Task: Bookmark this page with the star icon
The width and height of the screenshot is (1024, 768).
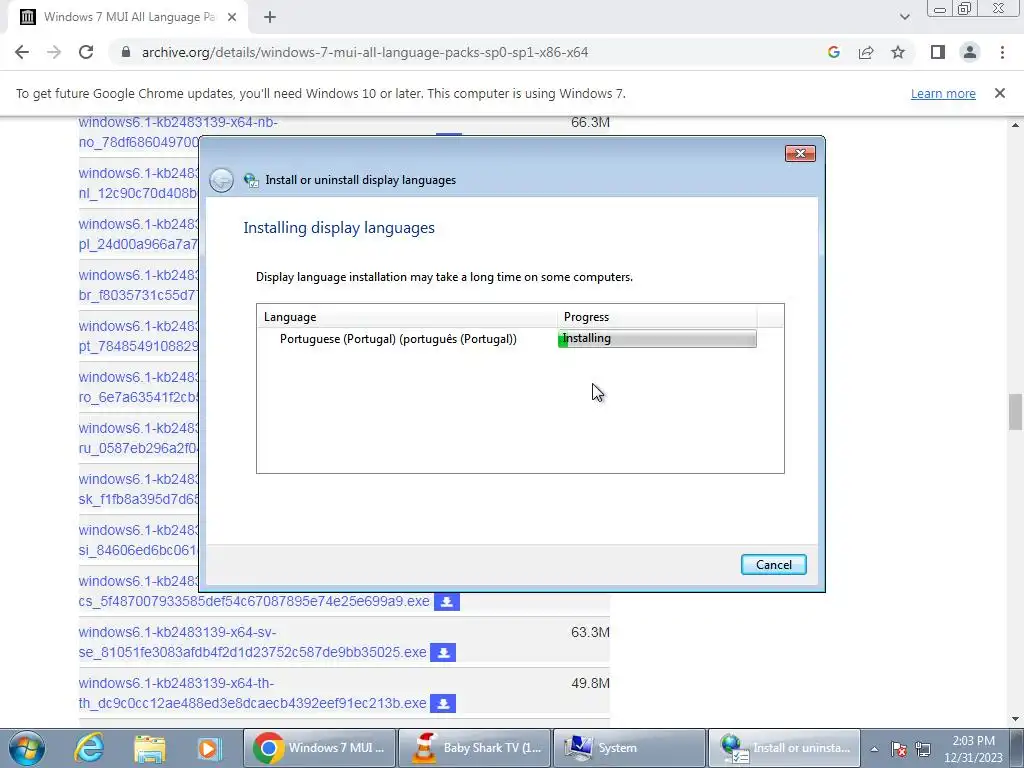Action: tap(898, 52)
